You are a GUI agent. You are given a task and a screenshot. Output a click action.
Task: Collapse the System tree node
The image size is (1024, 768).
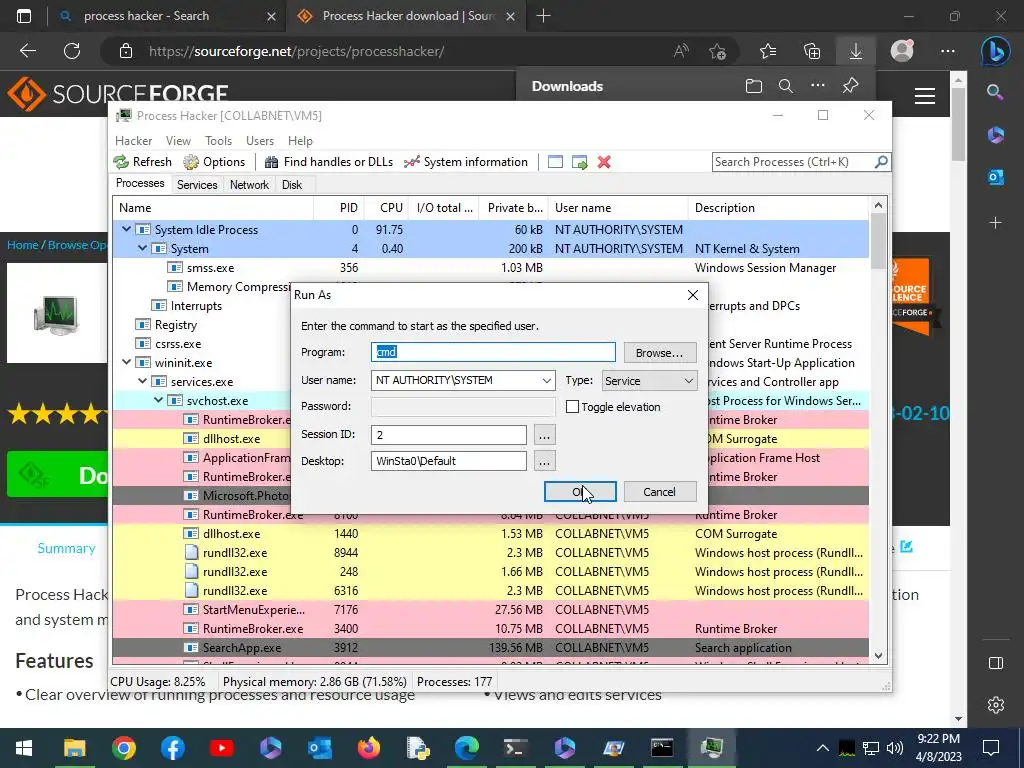tap(142, 248)
